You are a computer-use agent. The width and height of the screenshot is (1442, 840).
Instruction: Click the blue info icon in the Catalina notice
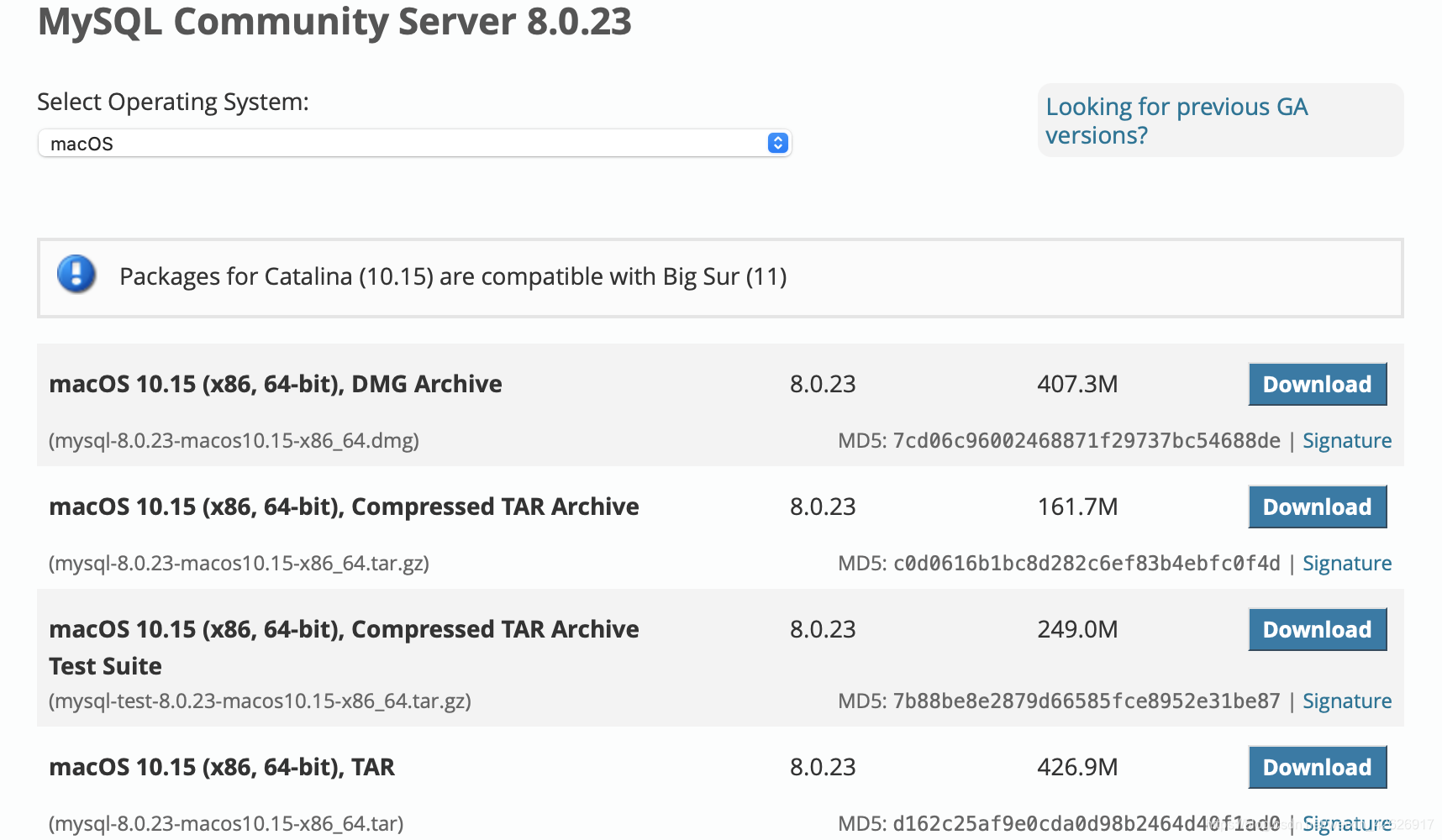tap(76, 275)
